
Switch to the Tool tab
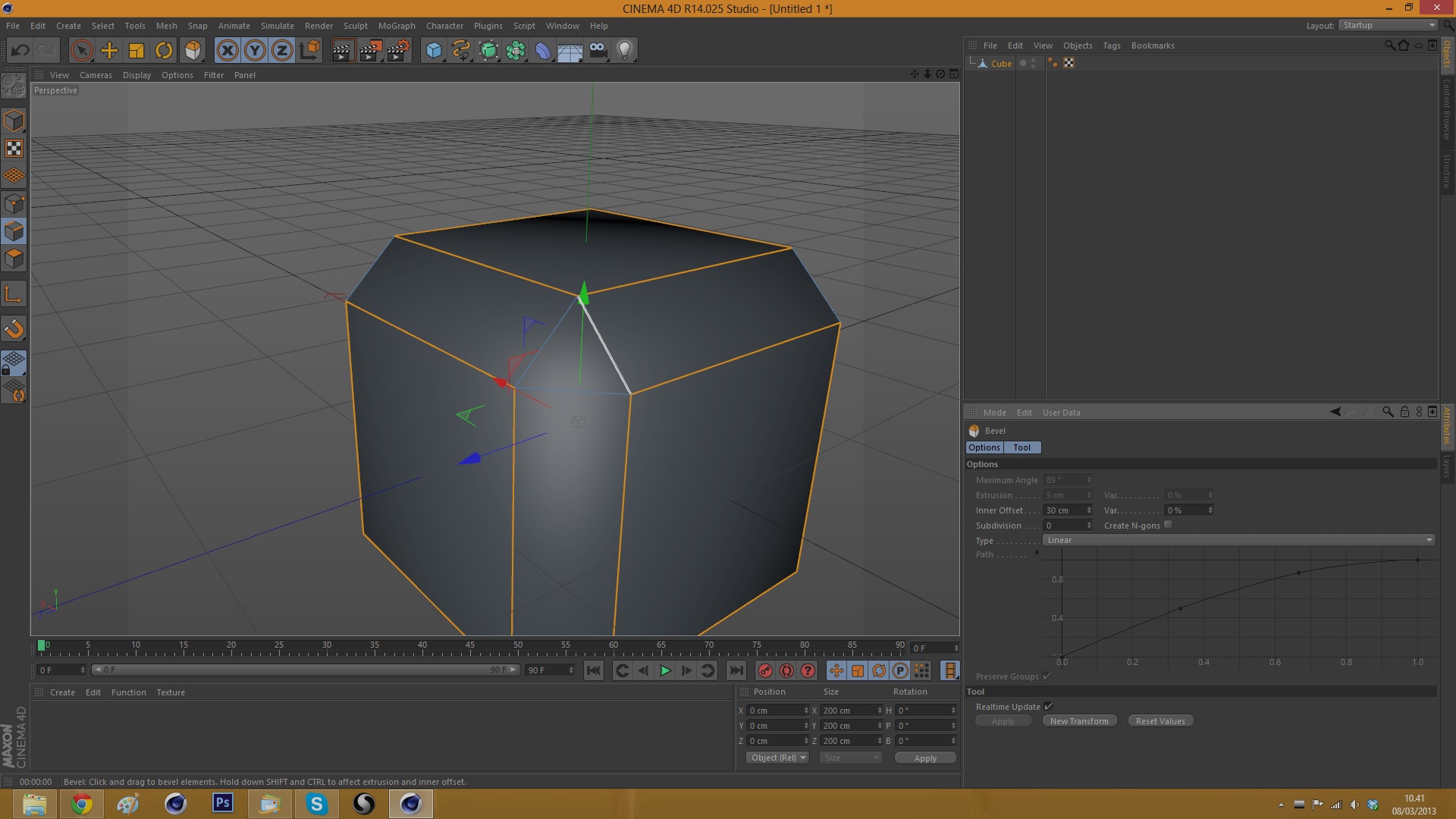(x=1021, y=447)
